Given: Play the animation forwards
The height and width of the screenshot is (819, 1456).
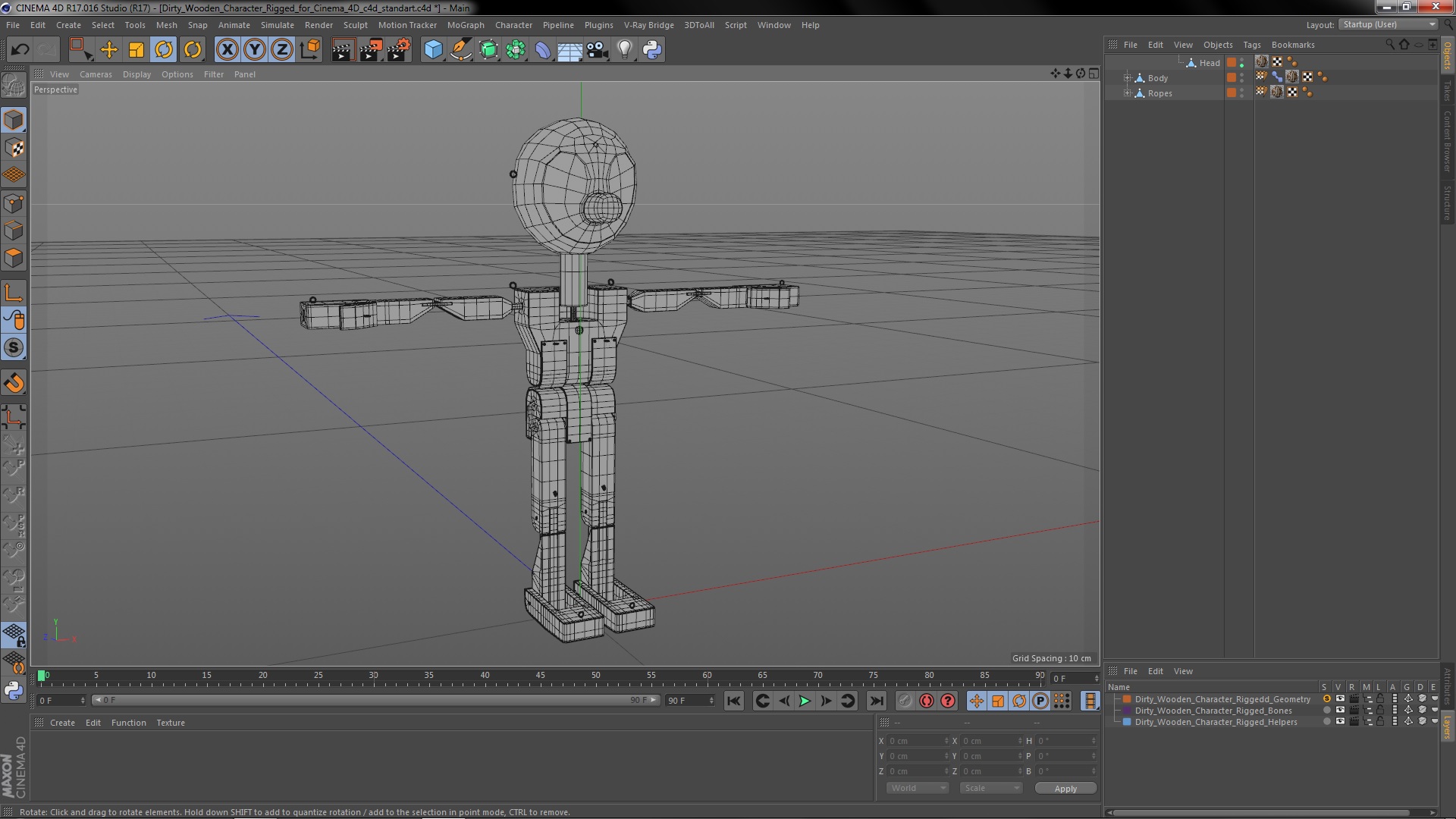Looking at the screenshot, I should tap(805, 701).
